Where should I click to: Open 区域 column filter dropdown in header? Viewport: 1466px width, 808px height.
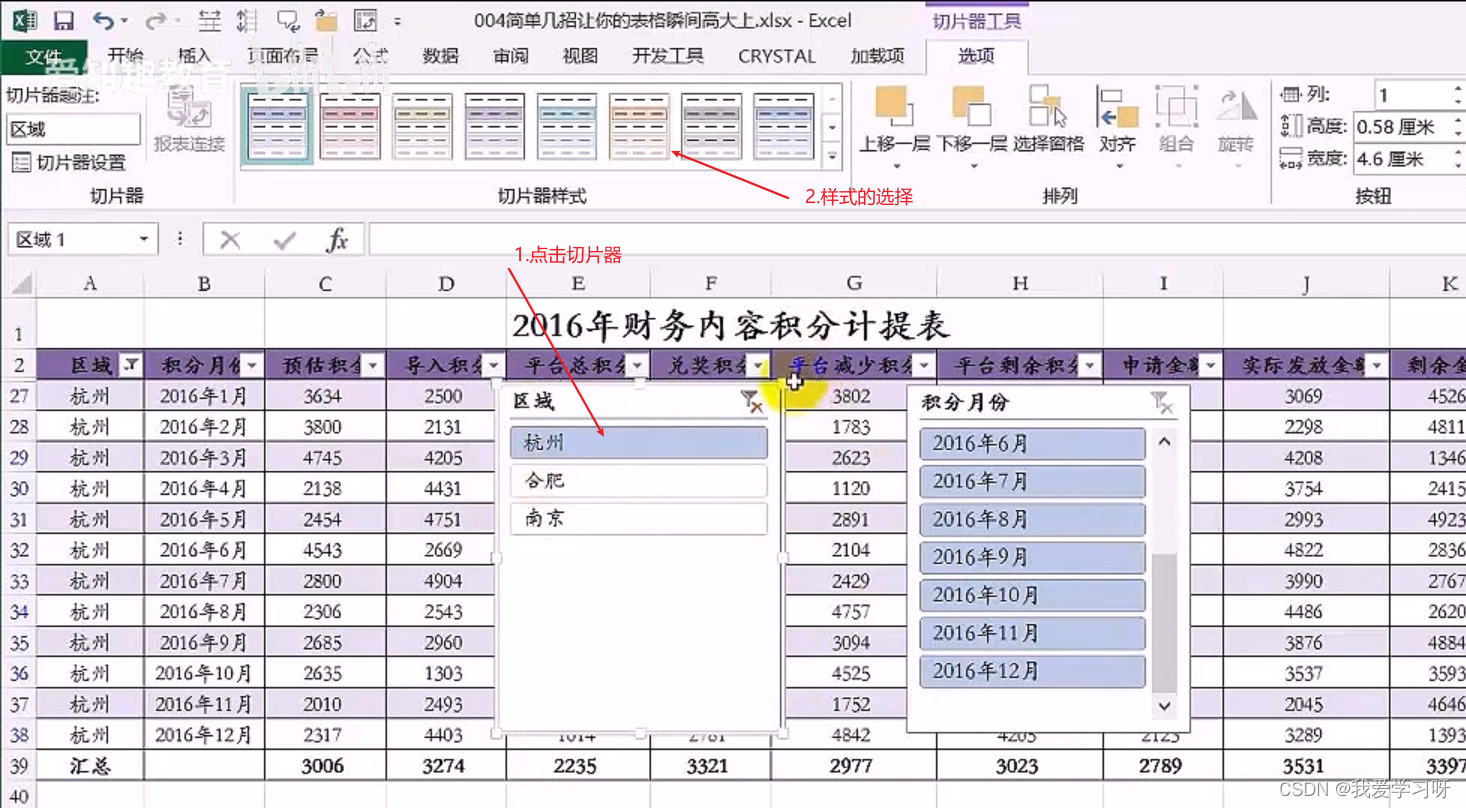point(130,366)
